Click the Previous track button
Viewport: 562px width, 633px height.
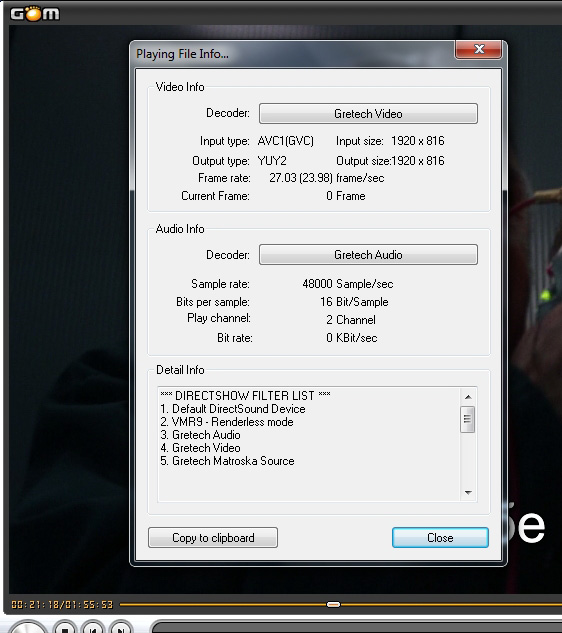coord(93,627)
